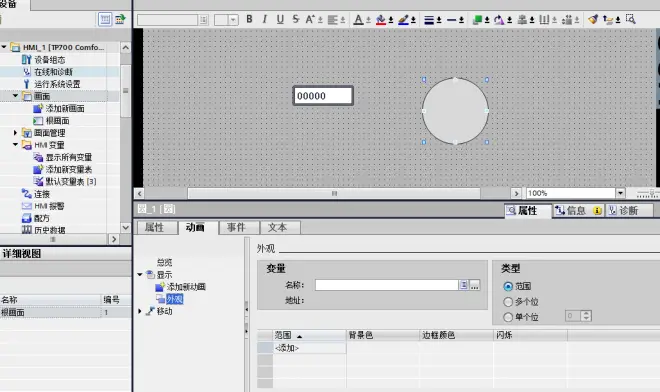Collapse the HMI 变量 folder
Screen dimensions: 660x392
click(16, 144)
